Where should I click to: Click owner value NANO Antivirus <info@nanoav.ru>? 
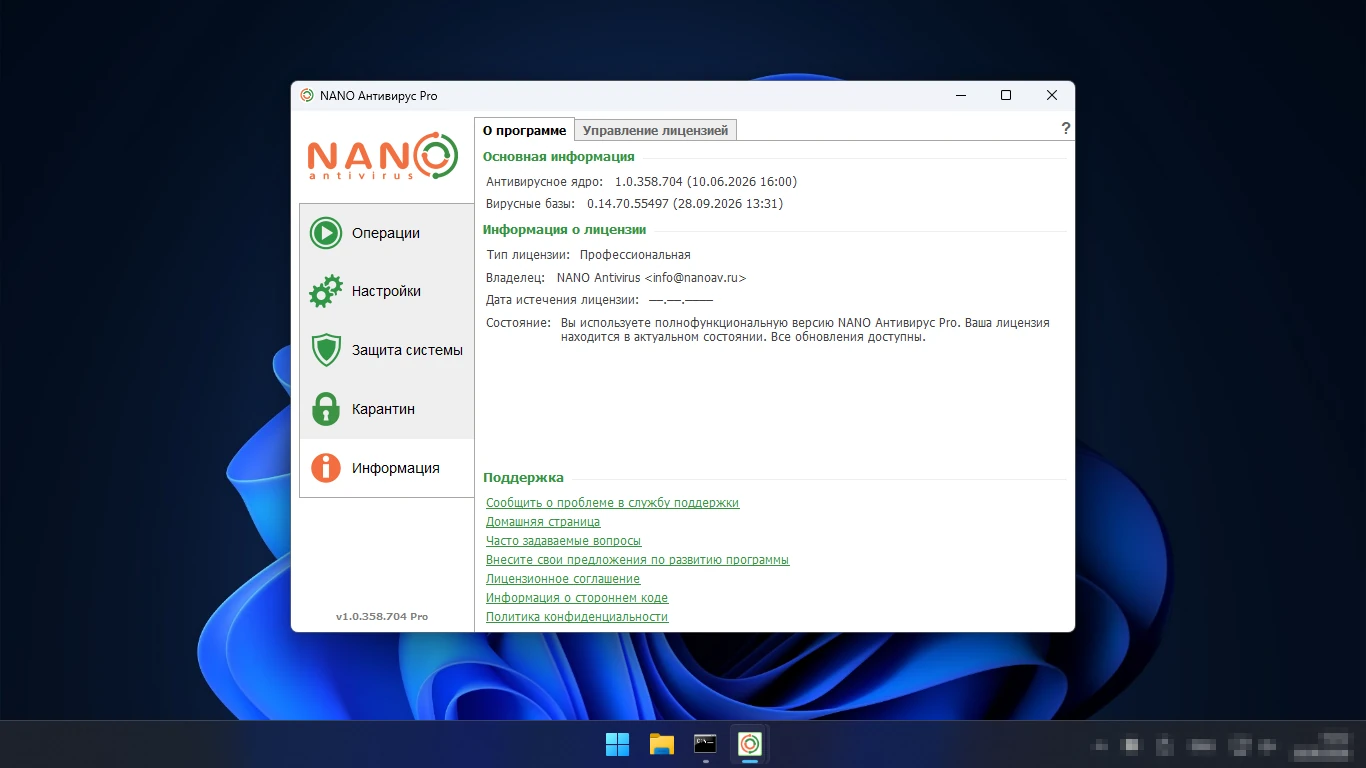coord(651,278)
